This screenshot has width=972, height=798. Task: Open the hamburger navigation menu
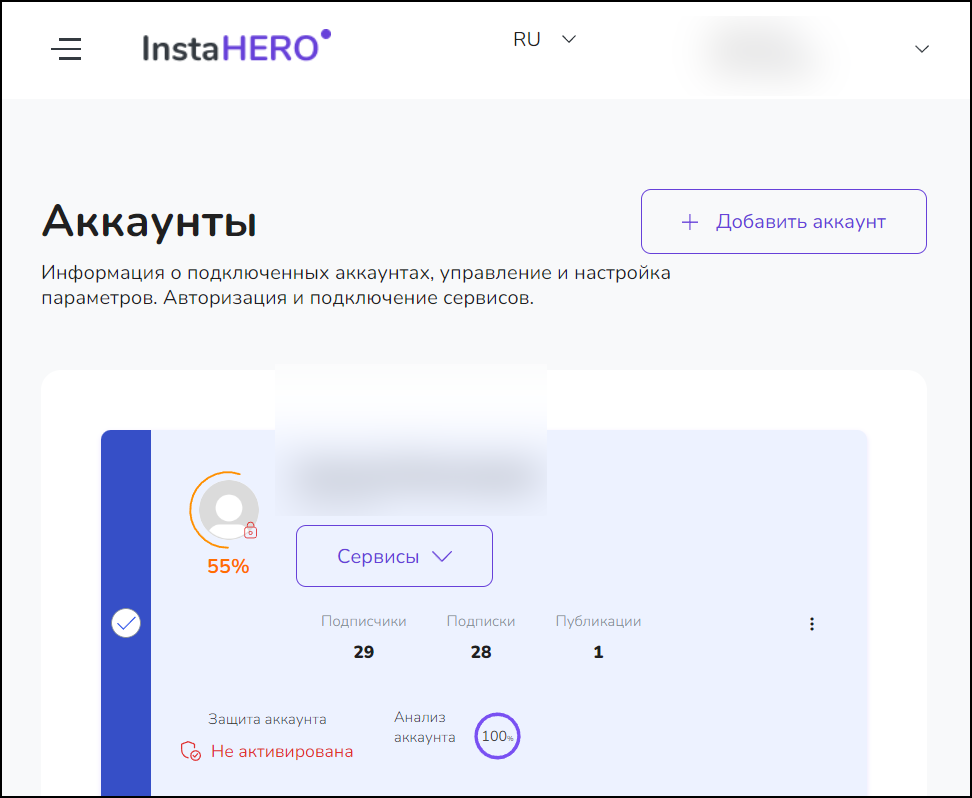coord(66,49)
